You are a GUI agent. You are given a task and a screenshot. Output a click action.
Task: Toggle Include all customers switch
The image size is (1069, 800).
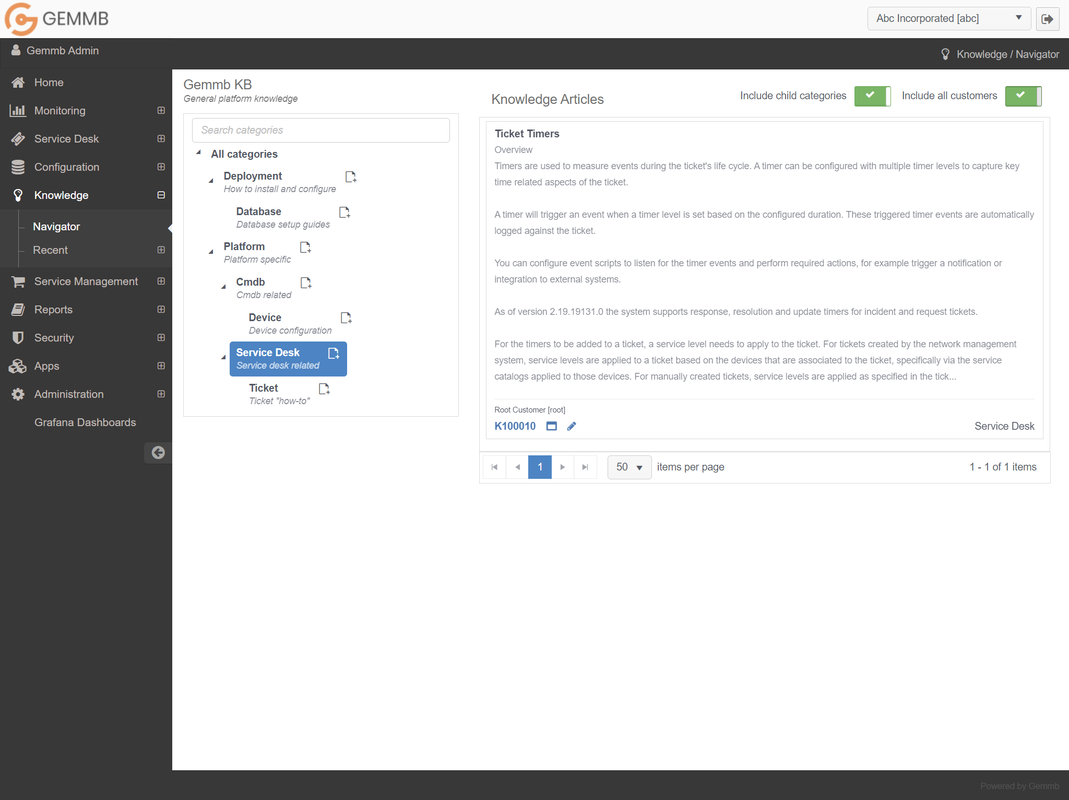[1023, 96]
